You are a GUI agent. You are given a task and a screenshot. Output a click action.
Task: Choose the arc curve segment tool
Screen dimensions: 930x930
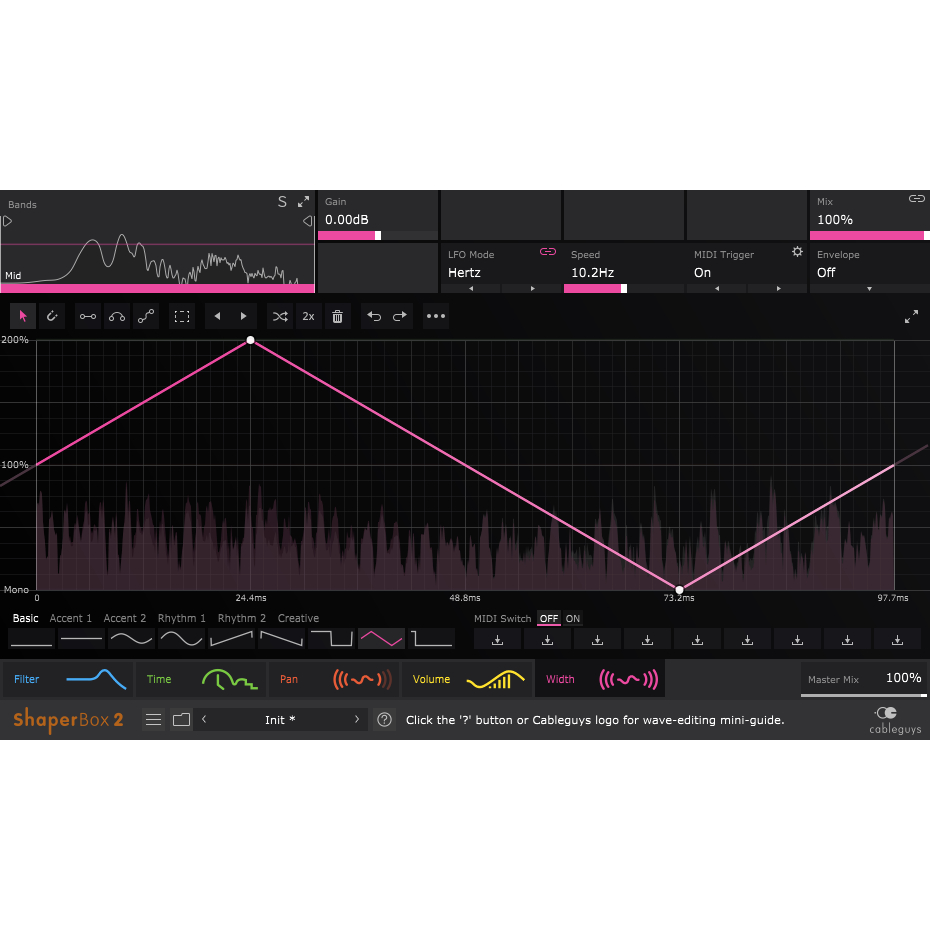coord(117,316)
